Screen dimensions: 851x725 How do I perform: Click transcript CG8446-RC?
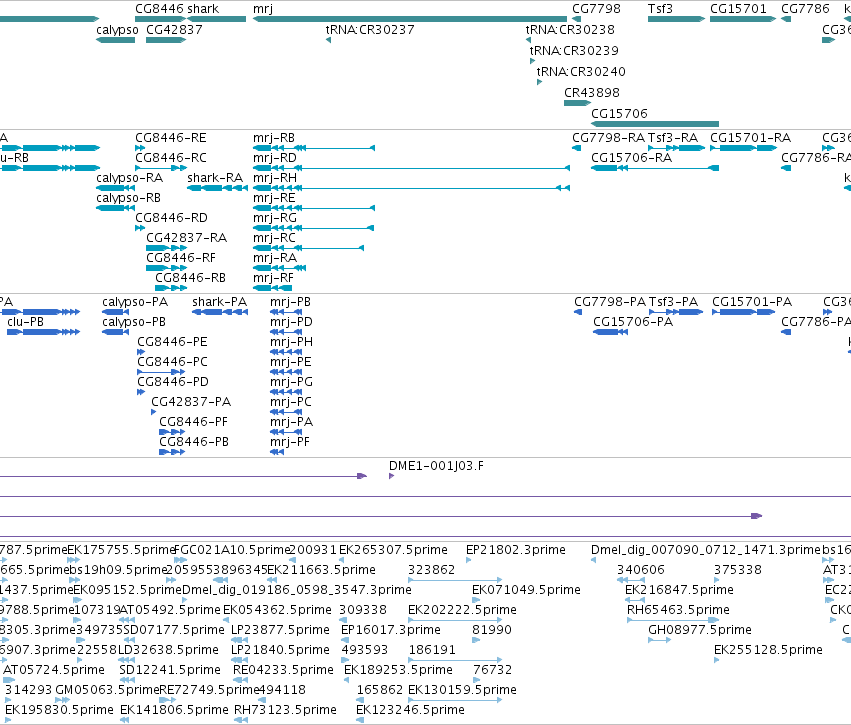[x=161, y=168]
